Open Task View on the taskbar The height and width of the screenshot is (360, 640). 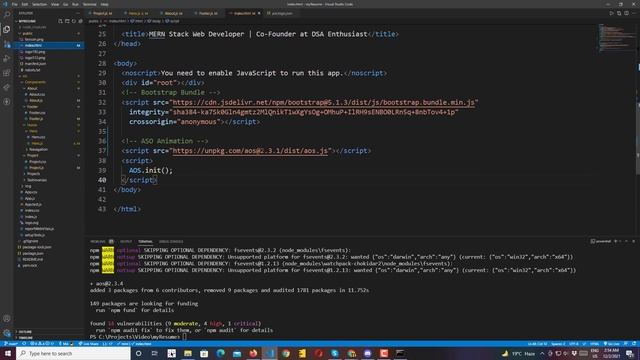155,353
